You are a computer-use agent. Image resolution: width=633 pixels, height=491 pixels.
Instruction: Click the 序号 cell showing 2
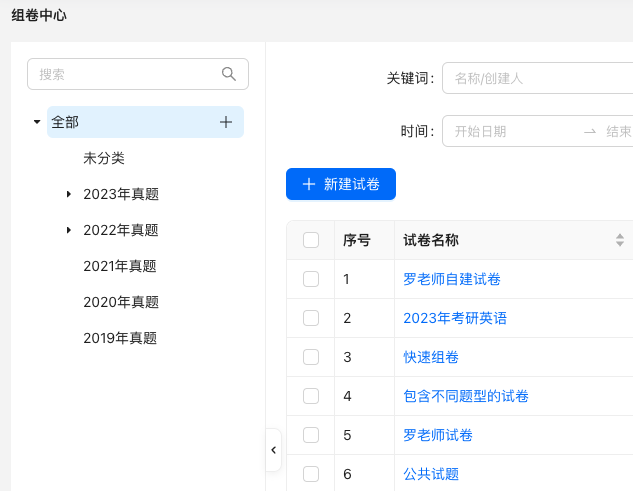click(347, 318)
